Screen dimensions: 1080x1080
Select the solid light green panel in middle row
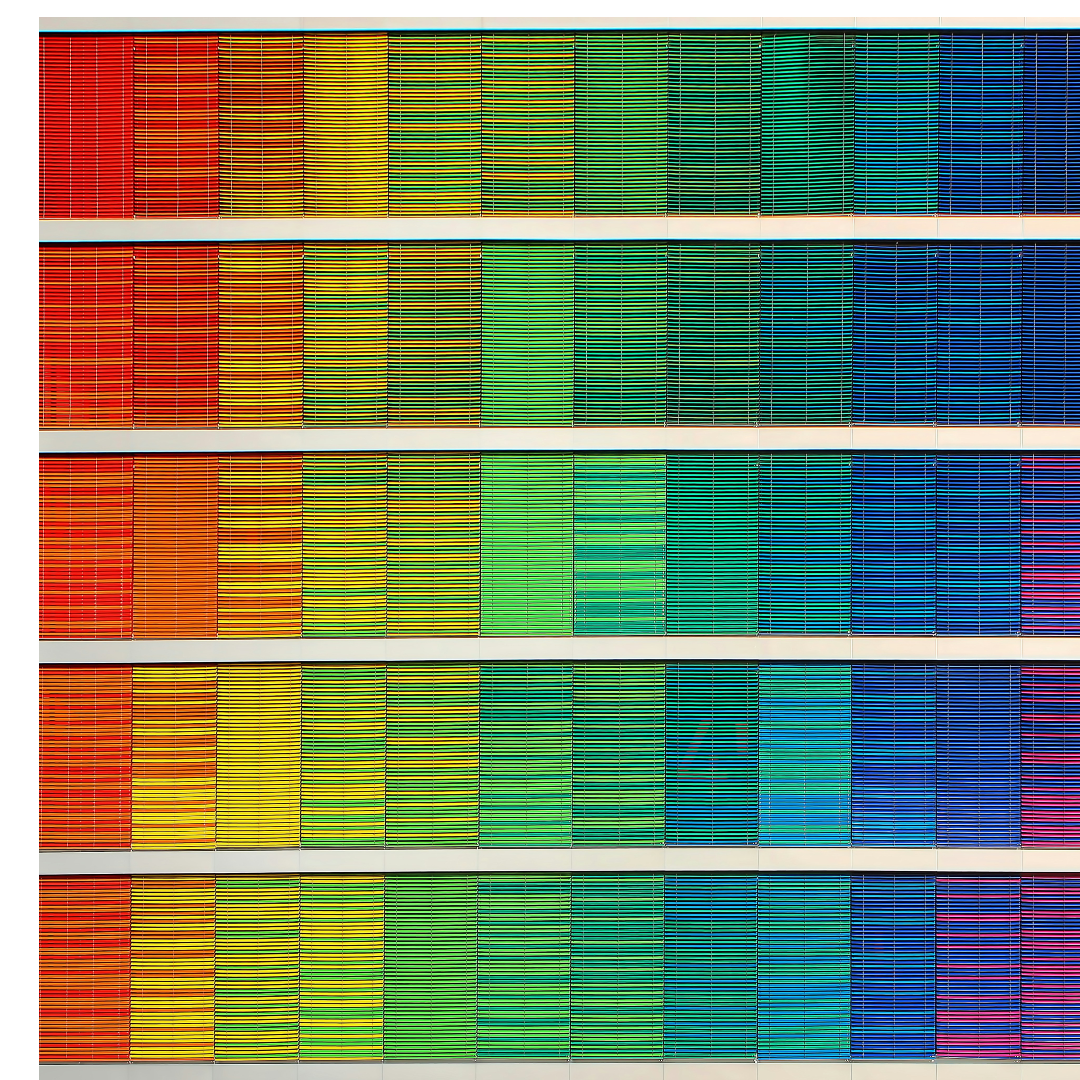(526, 545)
